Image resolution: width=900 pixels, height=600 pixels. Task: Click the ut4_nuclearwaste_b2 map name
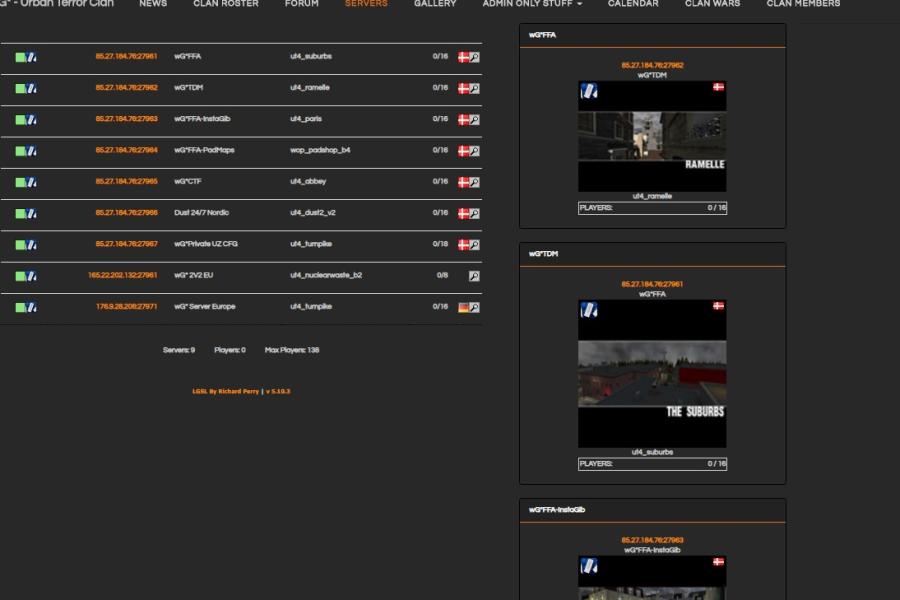pyautogui.click(x=326, y=275)
